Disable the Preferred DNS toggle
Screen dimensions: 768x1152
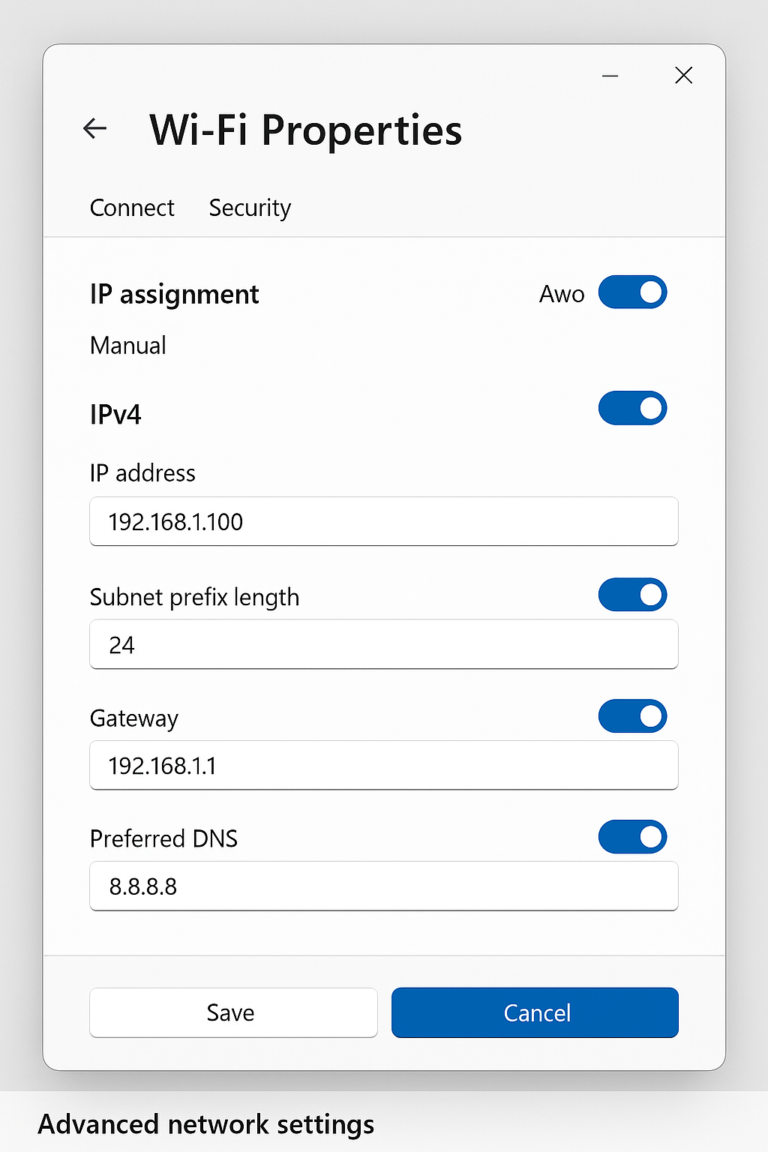coord(632,837)
